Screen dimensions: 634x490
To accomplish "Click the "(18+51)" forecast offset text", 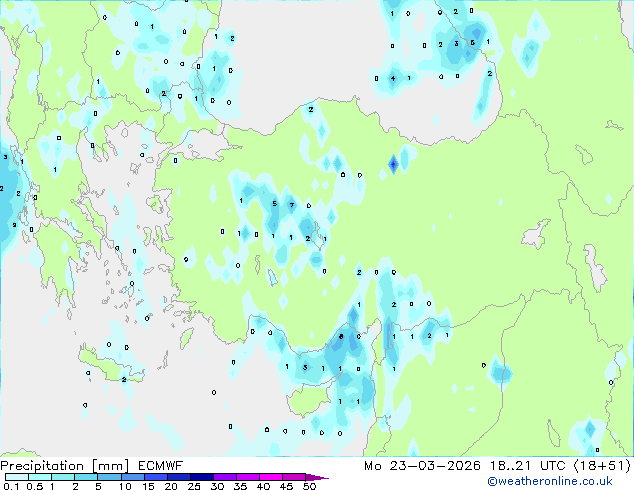I will click(602, 466).
